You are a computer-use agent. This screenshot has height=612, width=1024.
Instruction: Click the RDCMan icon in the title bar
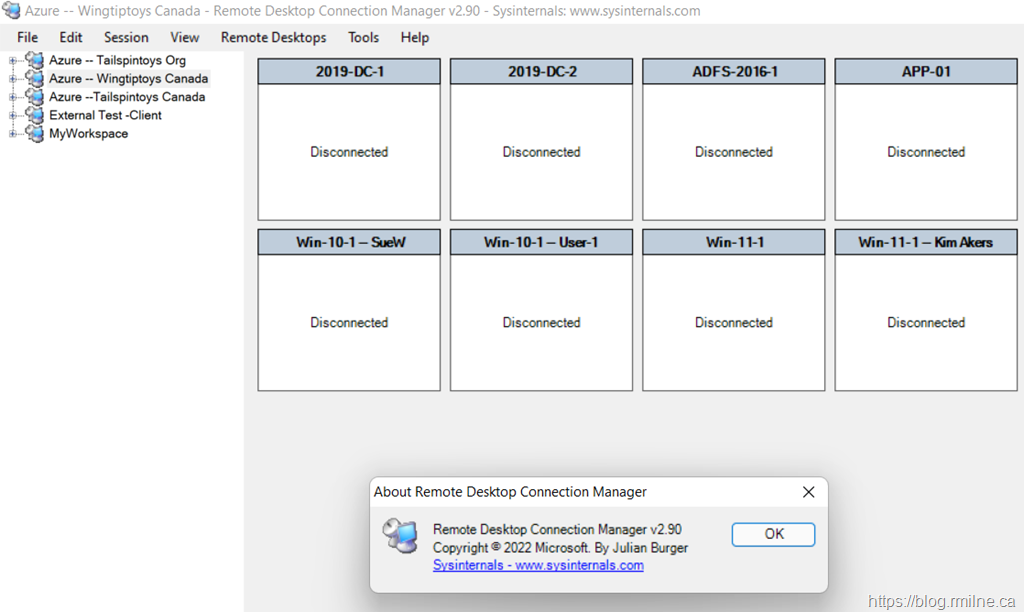[10, 11]
